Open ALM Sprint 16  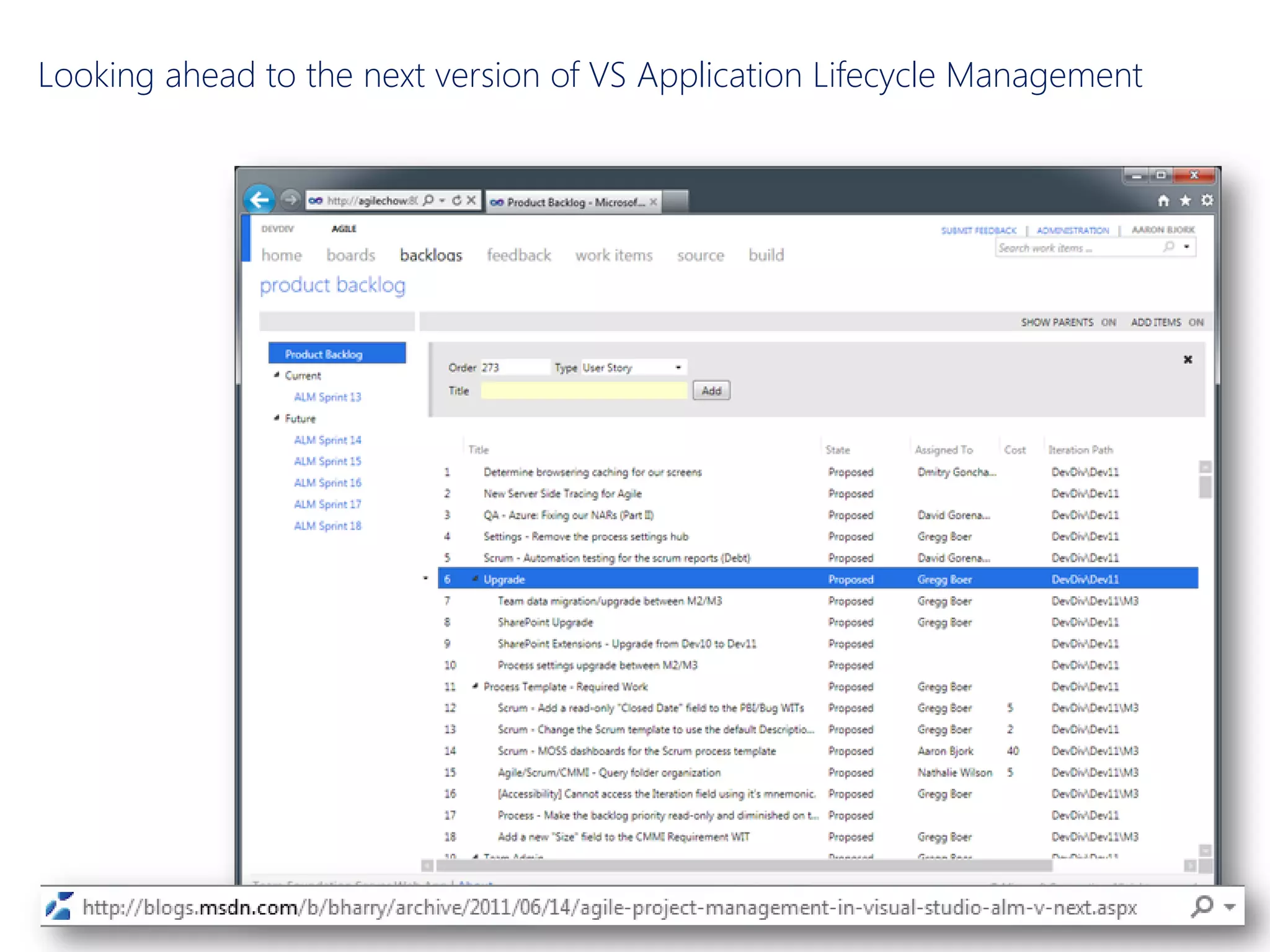click(x=327, y=482)
